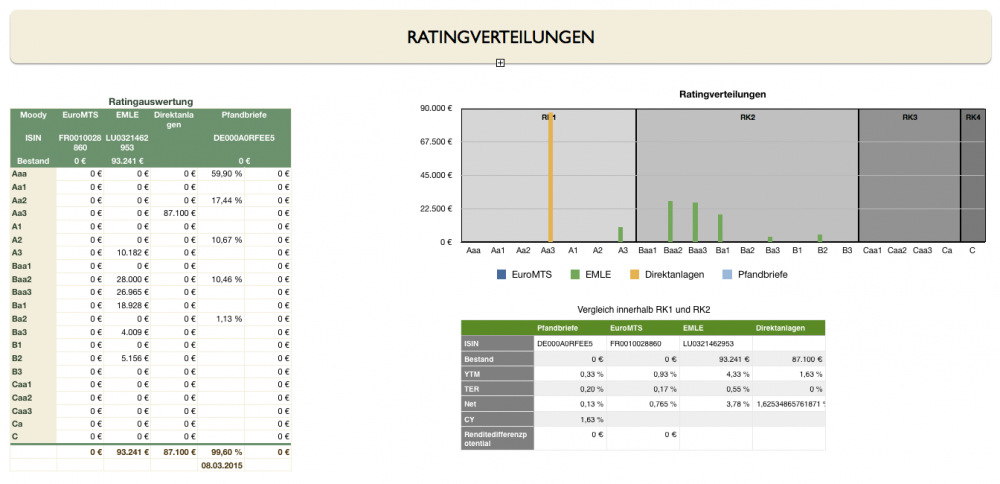Viewport: 1000px width, 484px height.
Task: Select the 4.009 € cell in Ba3 row
Action: point(127,332)
